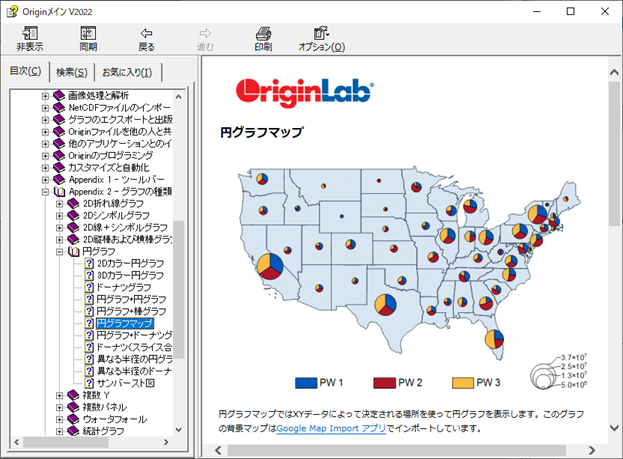Image resolution: width=623 pixels, height=459 pixels.
Task: Click the book icon beside グラフのエクスポートと出版
Action: 59,119
